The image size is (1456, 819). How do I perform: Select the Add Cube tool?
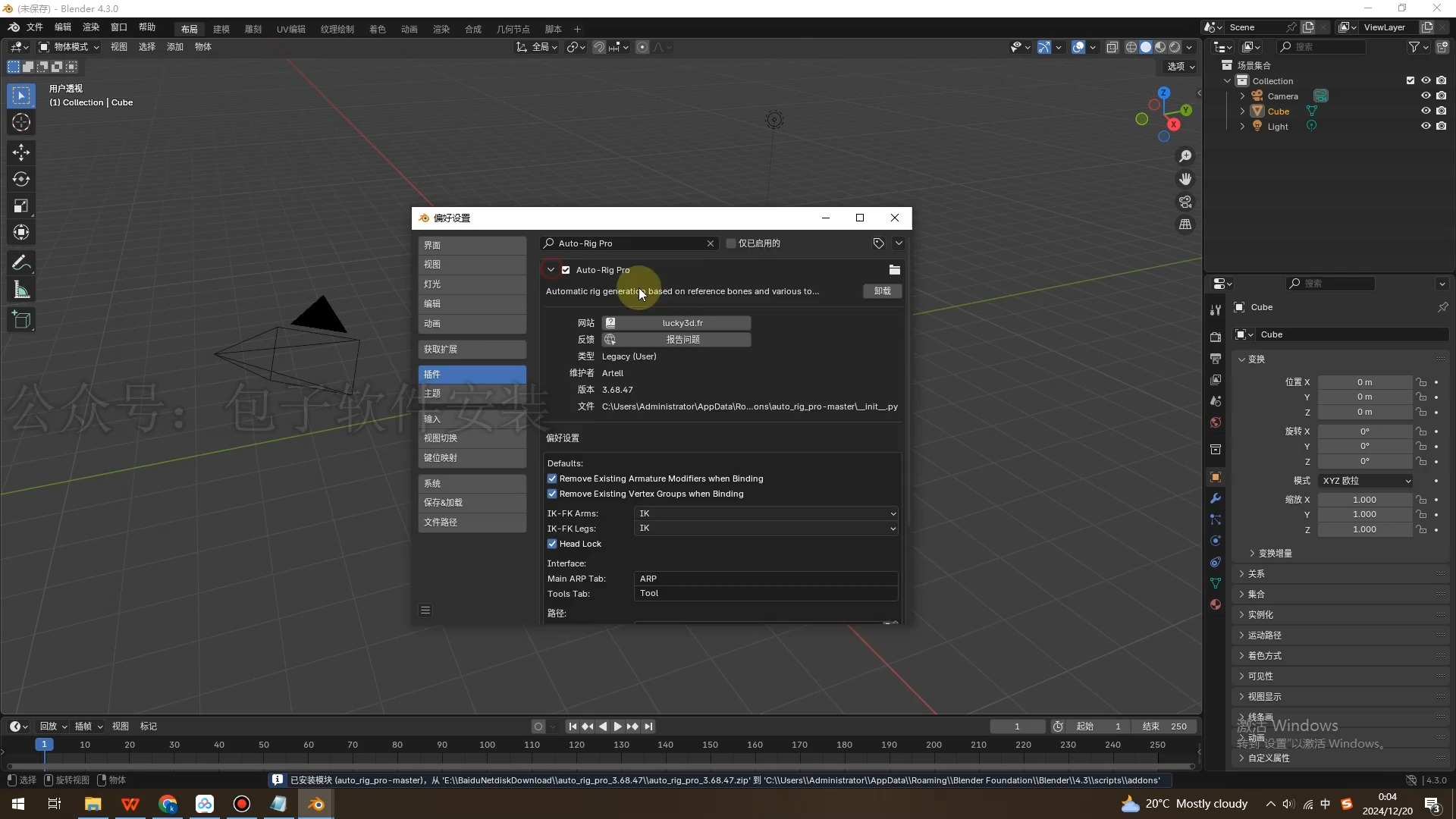(x=21, y=320)
